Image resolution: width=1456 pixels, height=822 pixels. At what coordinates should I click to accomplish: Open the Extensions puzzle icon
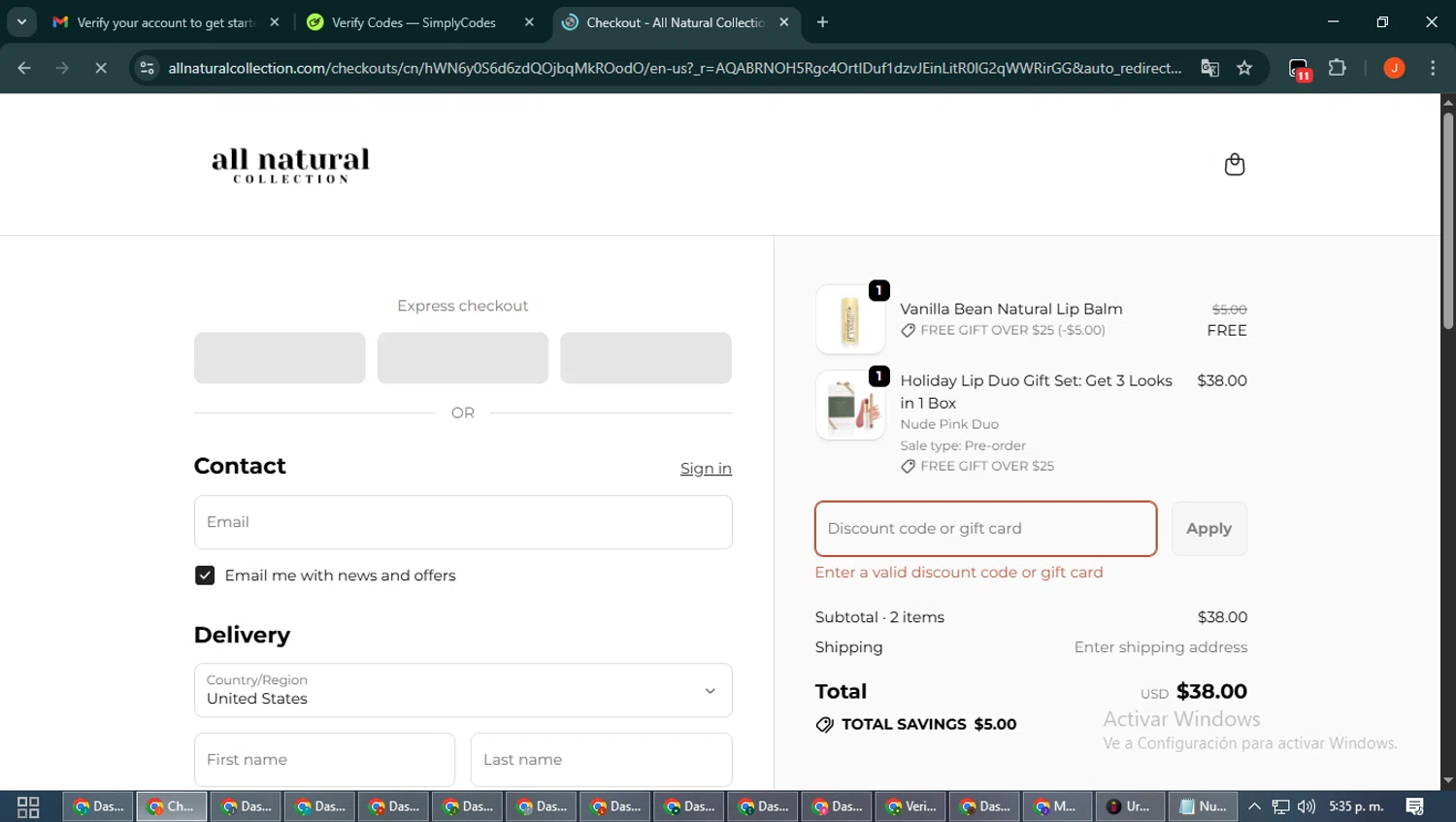(x=1338, y=68)
